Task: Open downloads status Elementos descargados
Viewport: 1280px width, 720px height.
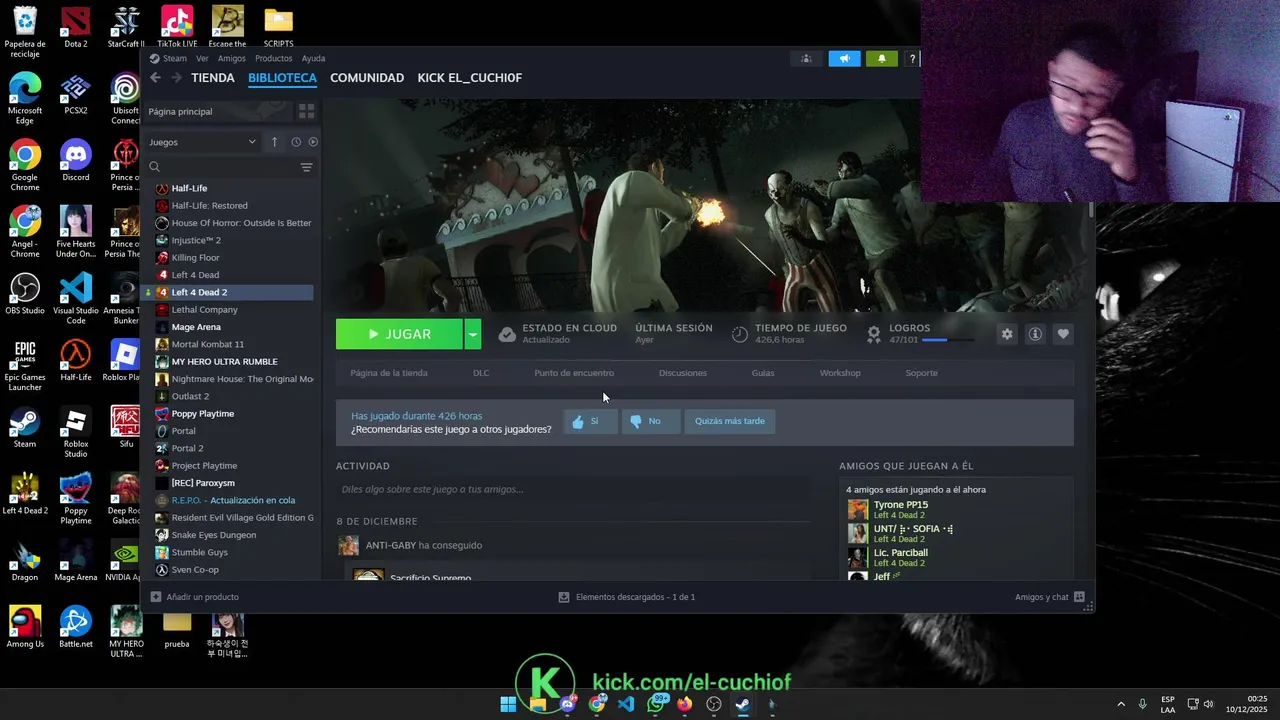Action: coord(627,597)
